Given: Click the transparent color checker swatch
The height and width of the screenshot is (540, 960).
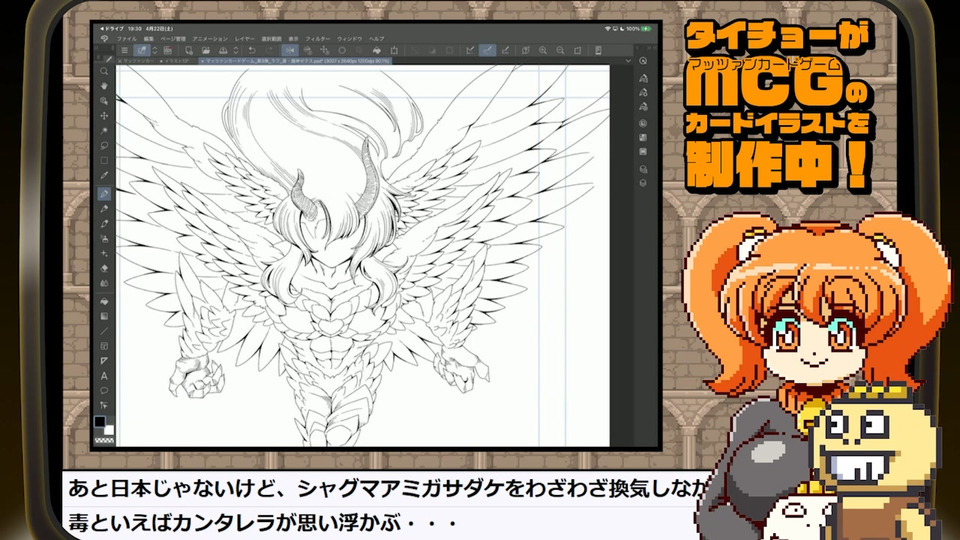Looking at the screenshot, I should (x=105, y=440).
